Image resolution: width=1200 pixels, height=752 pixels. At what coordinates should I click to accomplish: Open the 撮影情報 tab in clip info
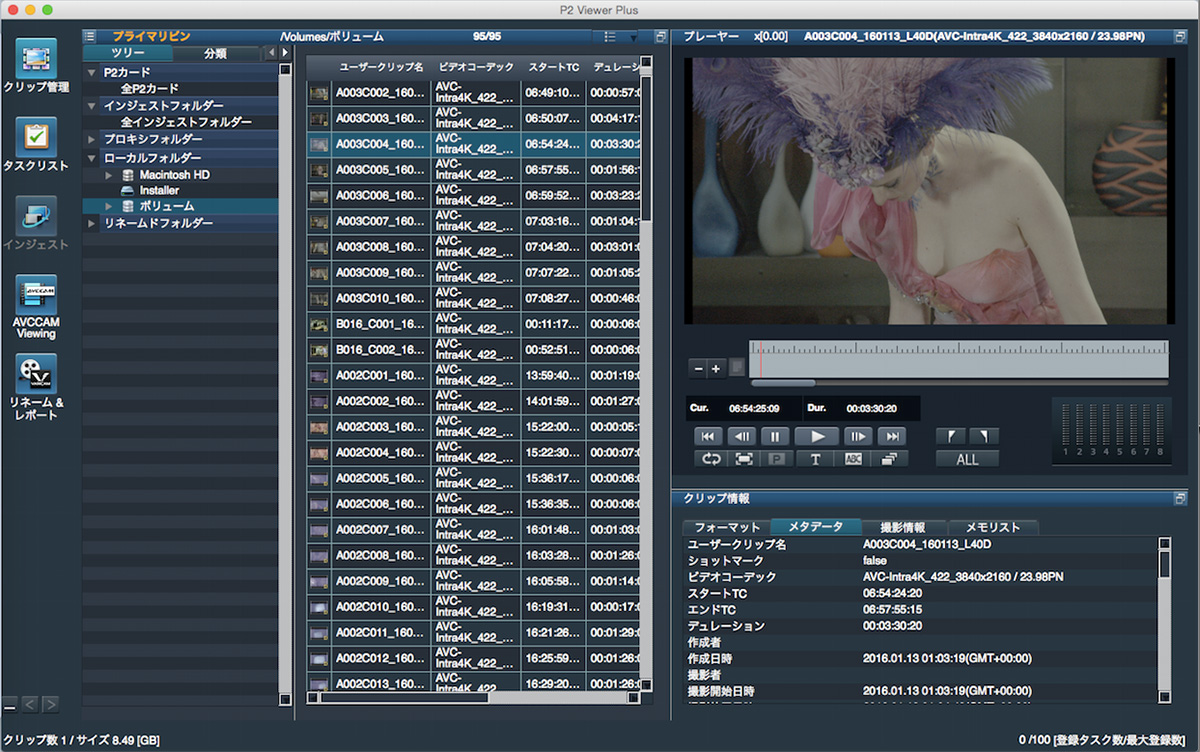(901, 527)
